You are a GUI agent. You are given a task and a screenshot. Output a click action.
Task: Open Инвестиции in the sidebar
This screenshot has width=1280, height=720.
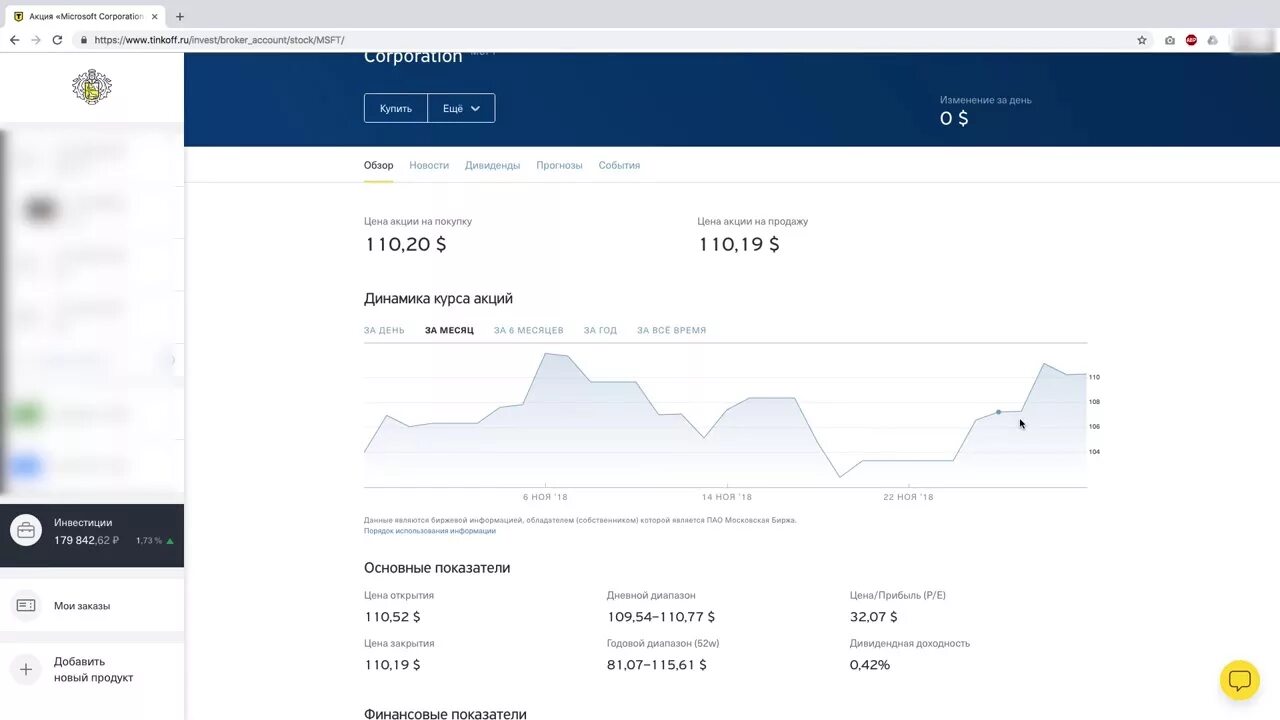click(92, 535)
